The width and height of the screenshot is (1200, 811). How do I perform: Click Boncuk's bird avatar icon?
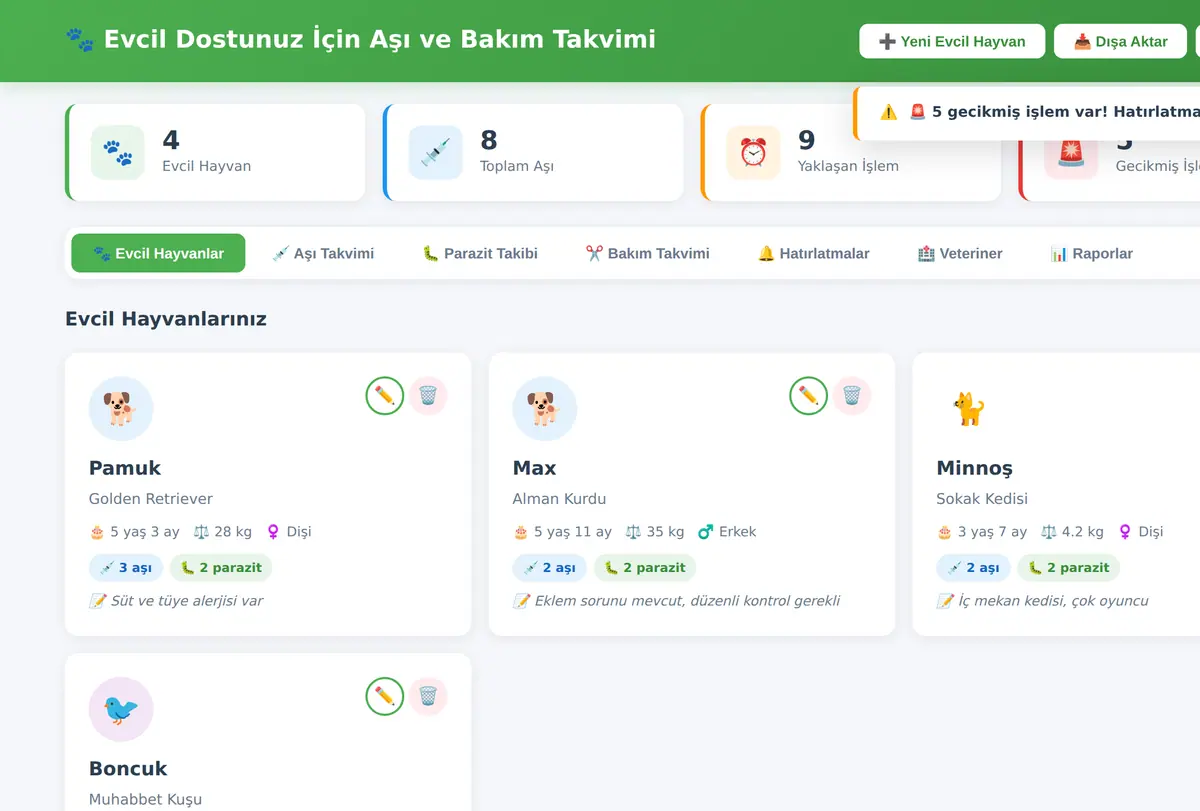[x=121, y=710]
